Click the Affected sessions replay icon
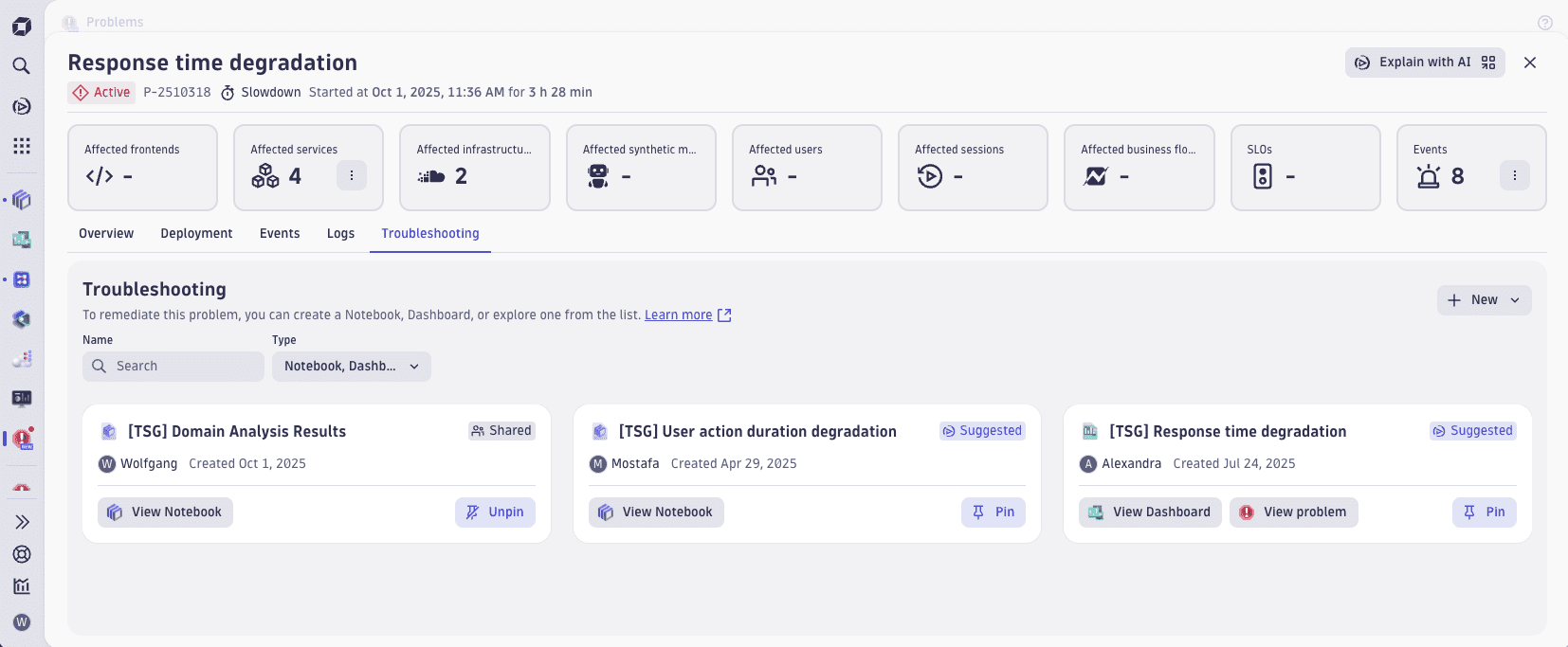The height and width of the screenshot is (647, 1568). pyautogui.click(x=930, y=176)
